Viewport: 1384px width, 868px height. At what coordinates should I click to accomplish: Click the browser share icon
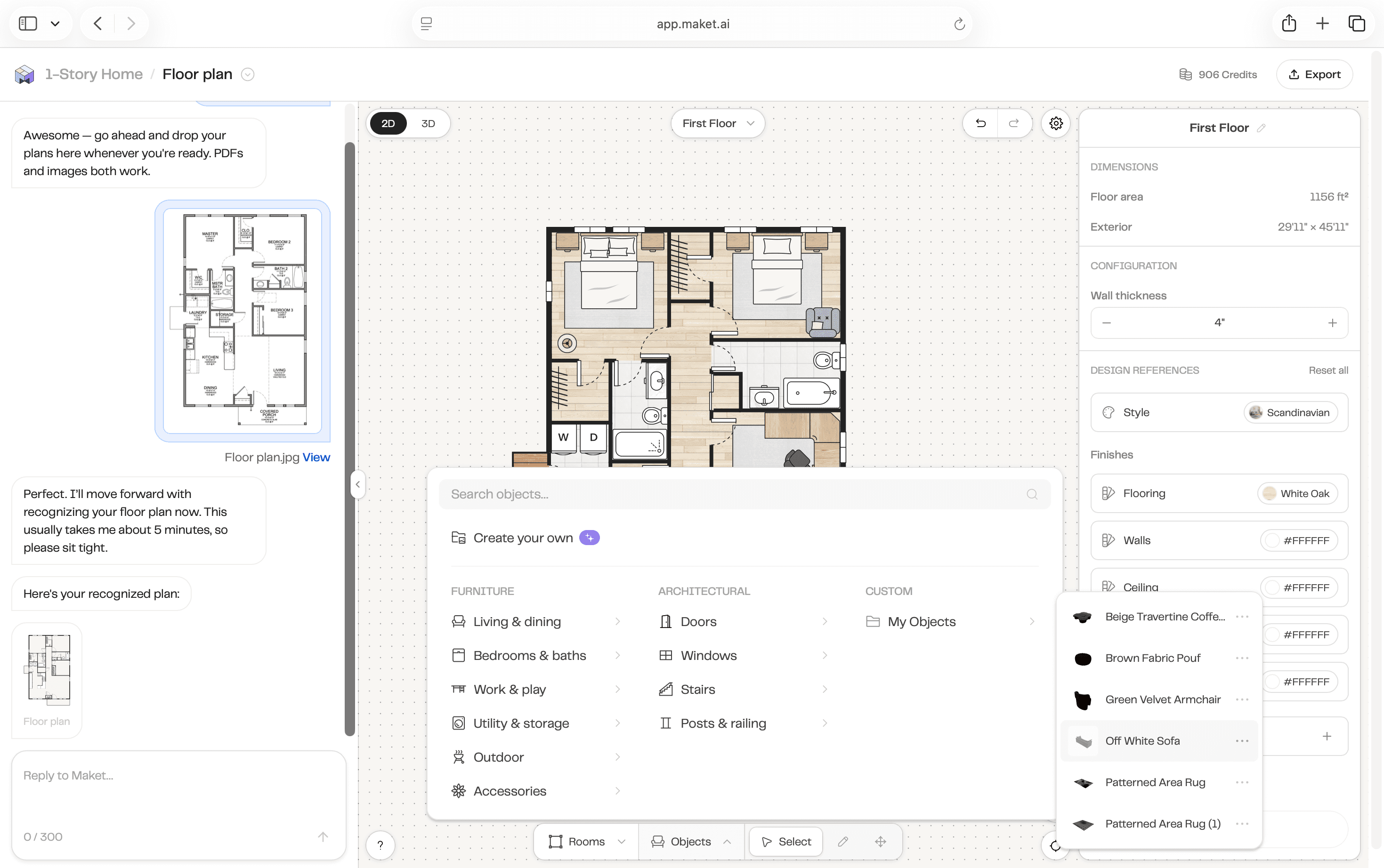click(x=1289, y=24)
